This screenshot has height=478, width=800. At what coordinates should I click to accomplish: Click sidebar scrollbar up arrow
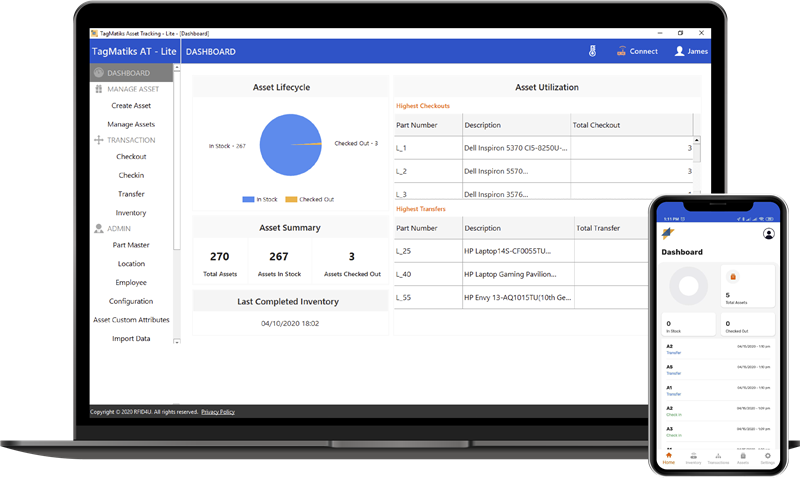[x=177, y=67]
